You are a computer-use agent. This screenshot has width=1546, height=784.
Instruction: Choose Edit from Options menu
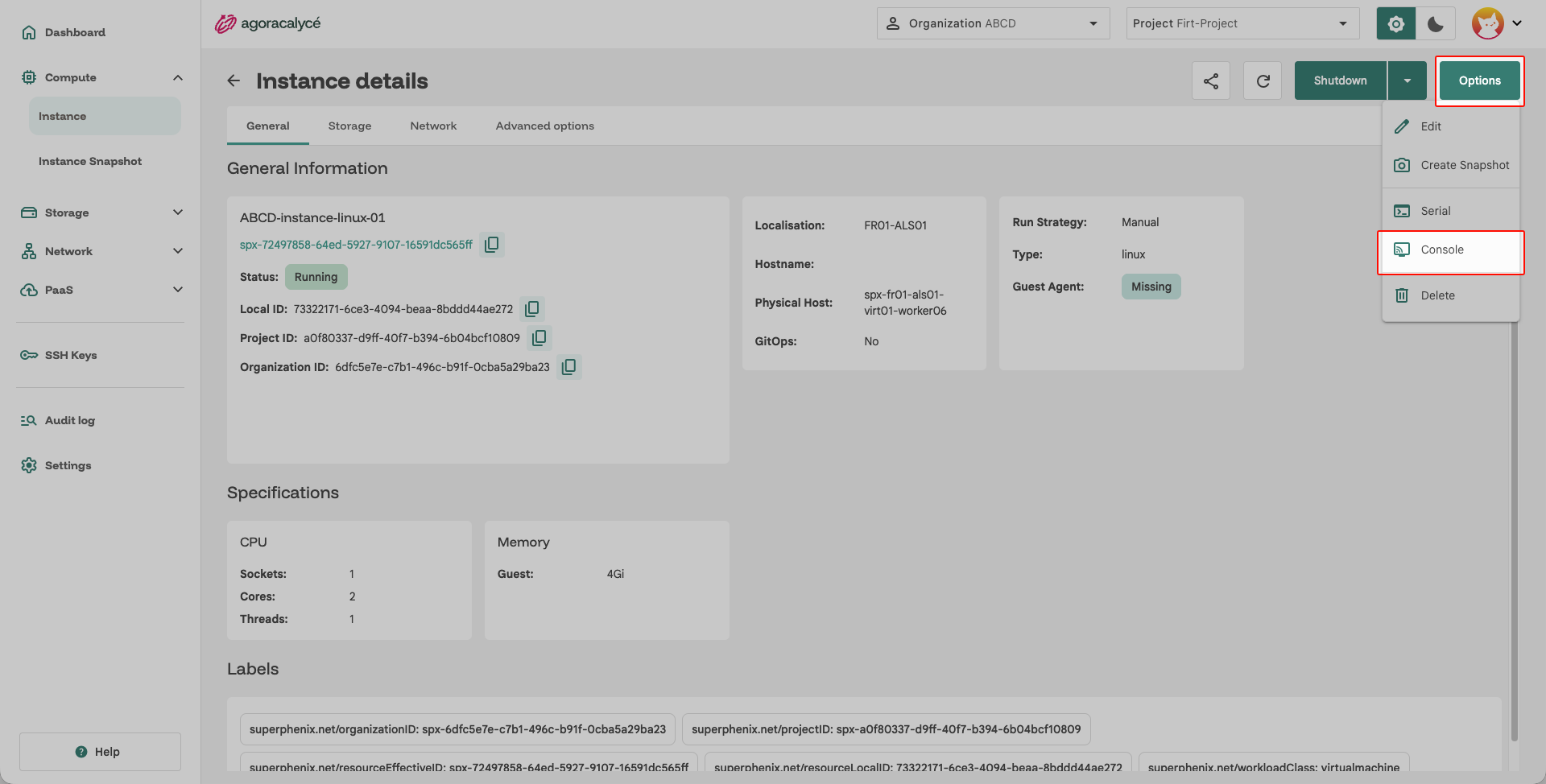(x=1451, y=126)
